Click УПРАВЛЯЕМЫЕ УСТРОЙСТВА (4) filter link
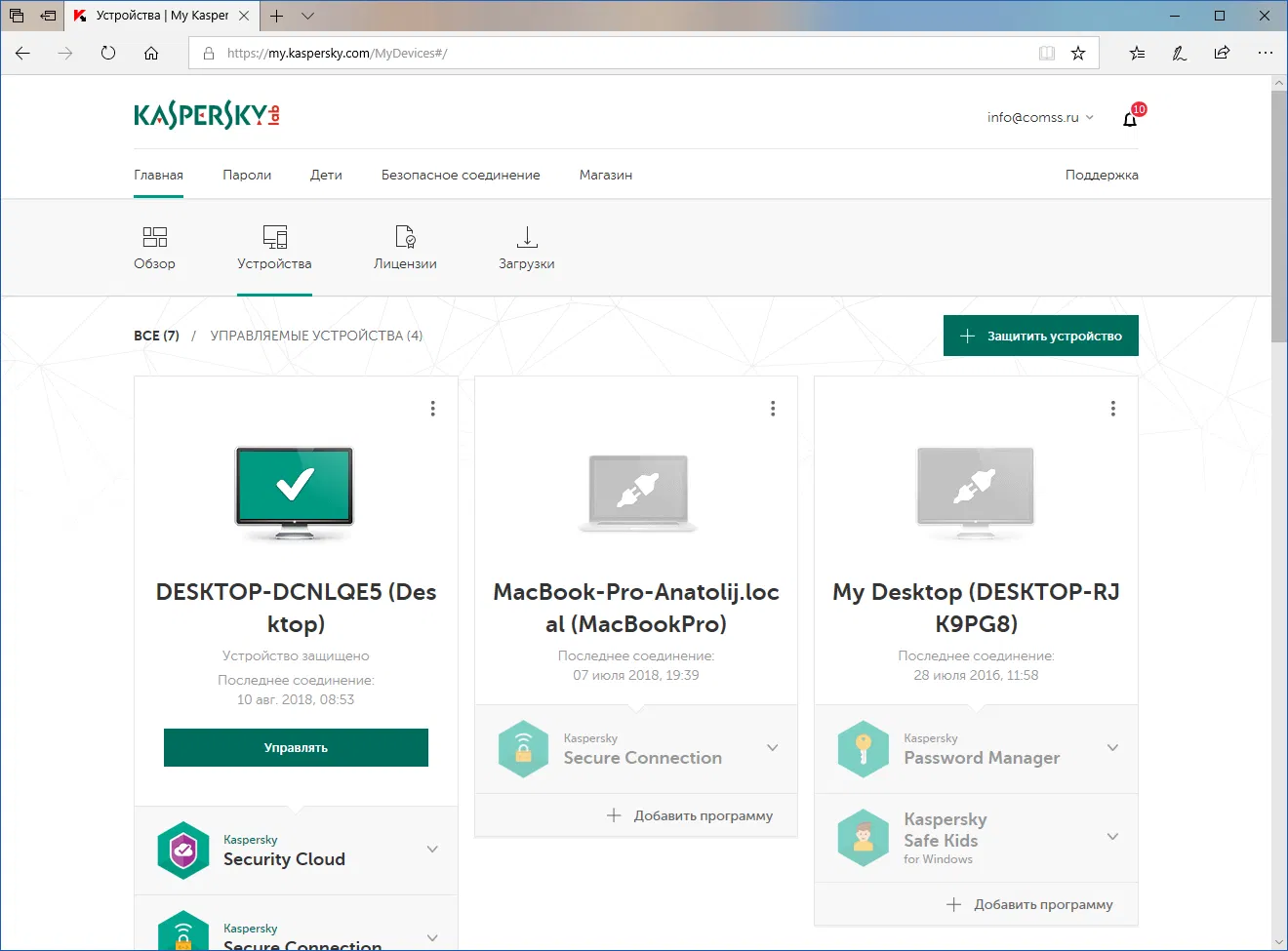This screenshot has height=951, width=1288. tap(316, 335)
